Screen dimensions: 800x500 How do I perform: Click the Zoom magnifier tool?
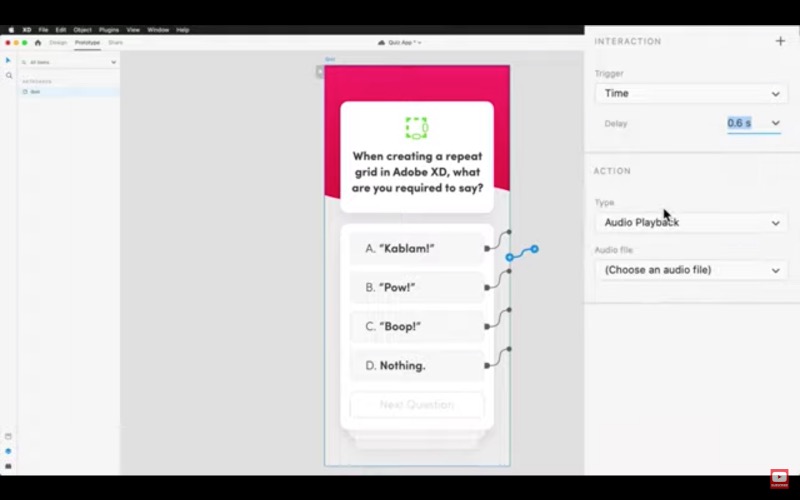(9, 76)
